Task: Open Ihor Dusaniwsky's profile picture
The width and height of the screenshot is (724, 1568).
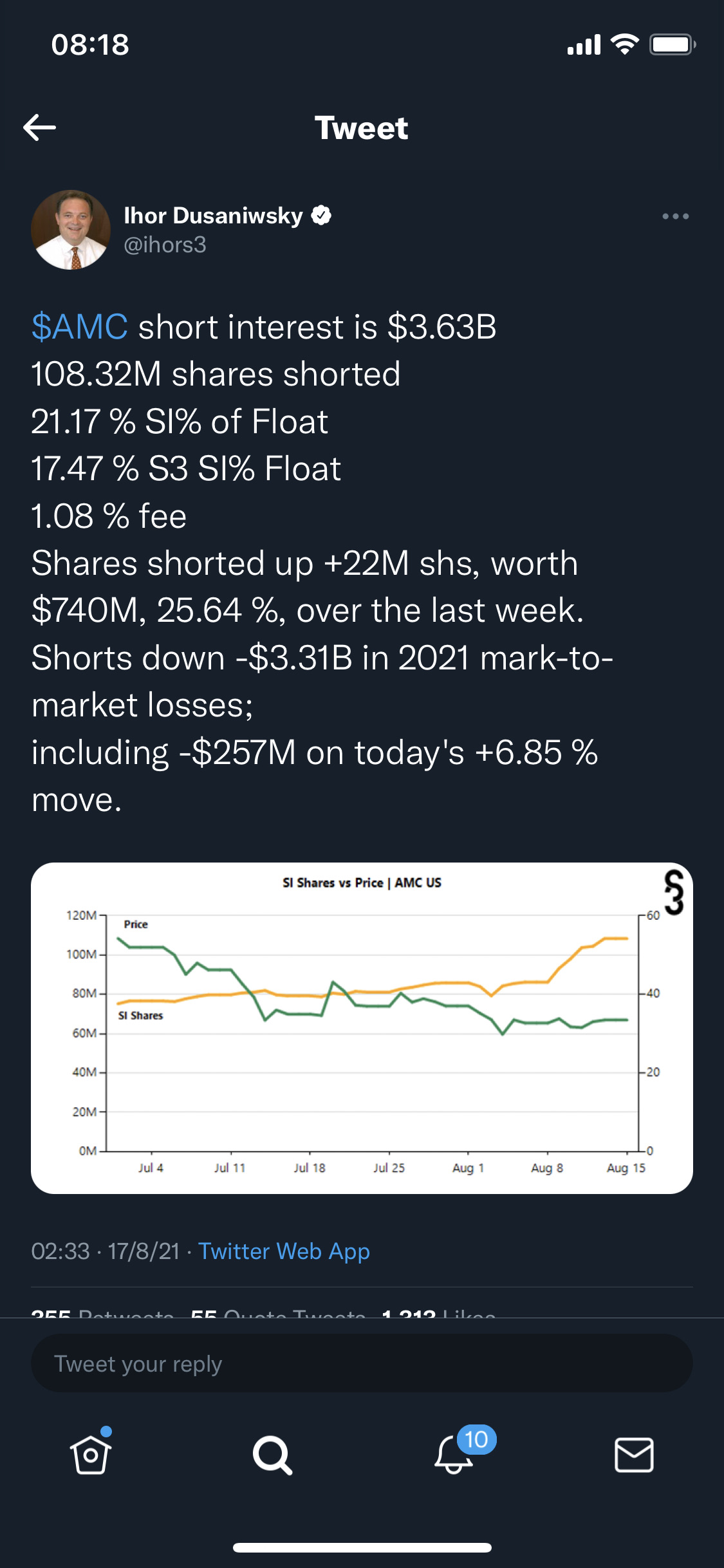Action: pos(71,230)
